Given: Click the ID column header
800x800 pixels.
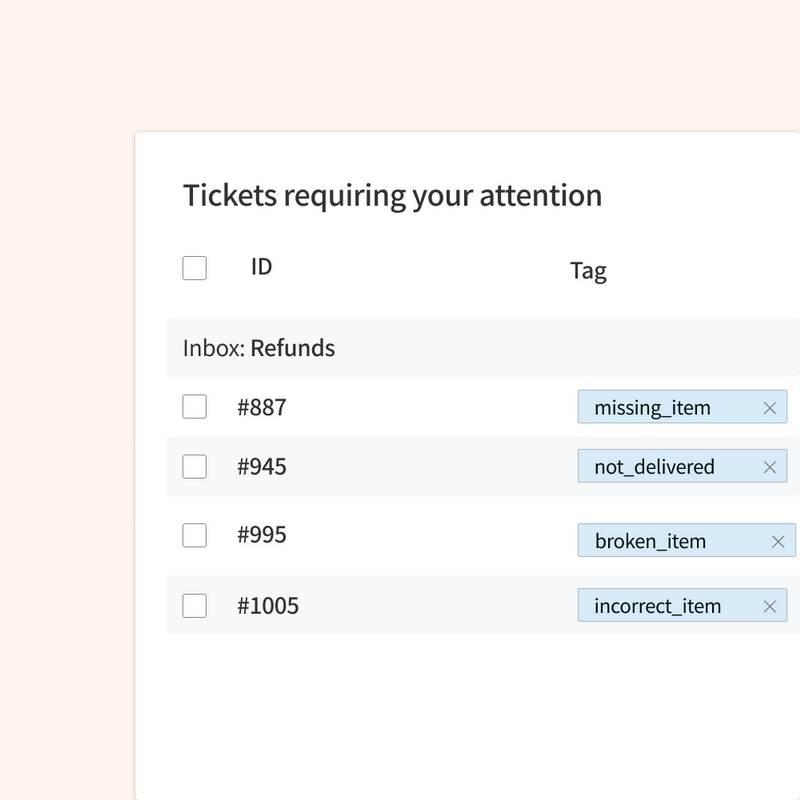Looking at the screenshot, I should tap(261, 267).
